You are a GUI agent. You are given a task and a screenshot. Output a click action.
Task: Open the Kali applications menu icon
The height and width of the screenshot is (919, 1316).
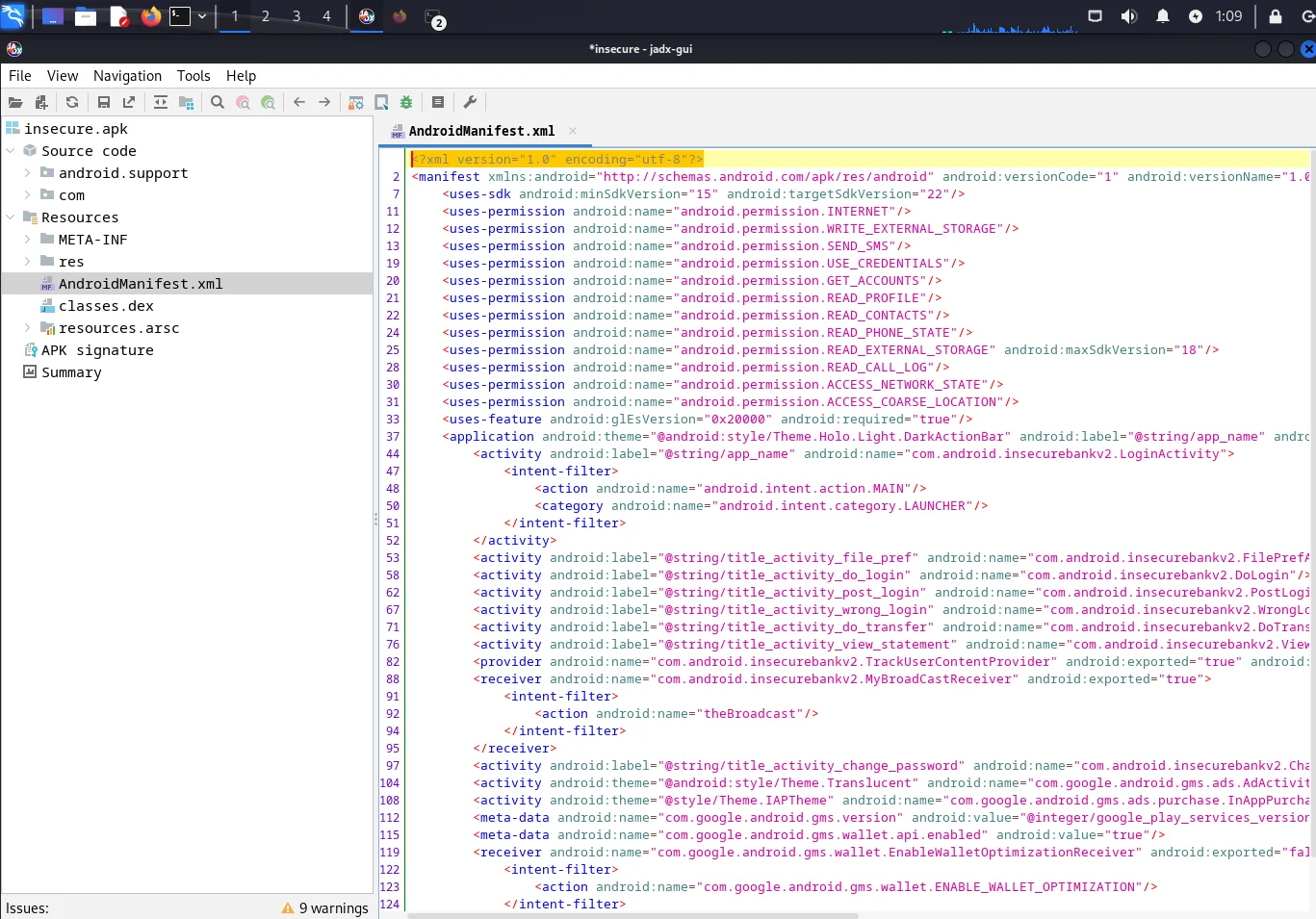pos(13,16)
